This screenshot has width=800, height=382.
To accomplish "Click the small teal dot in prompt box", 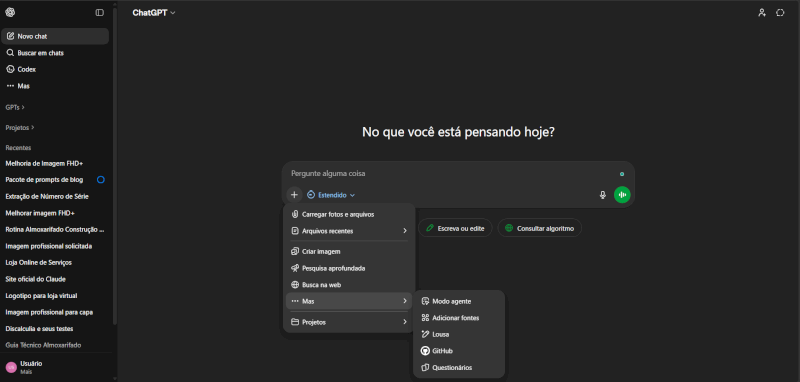I will click(x=622, y=174).
